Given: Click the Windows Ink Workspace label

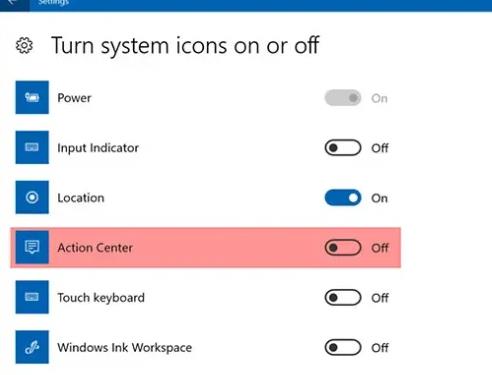Looking at the screenshot, I should (125, 347).
